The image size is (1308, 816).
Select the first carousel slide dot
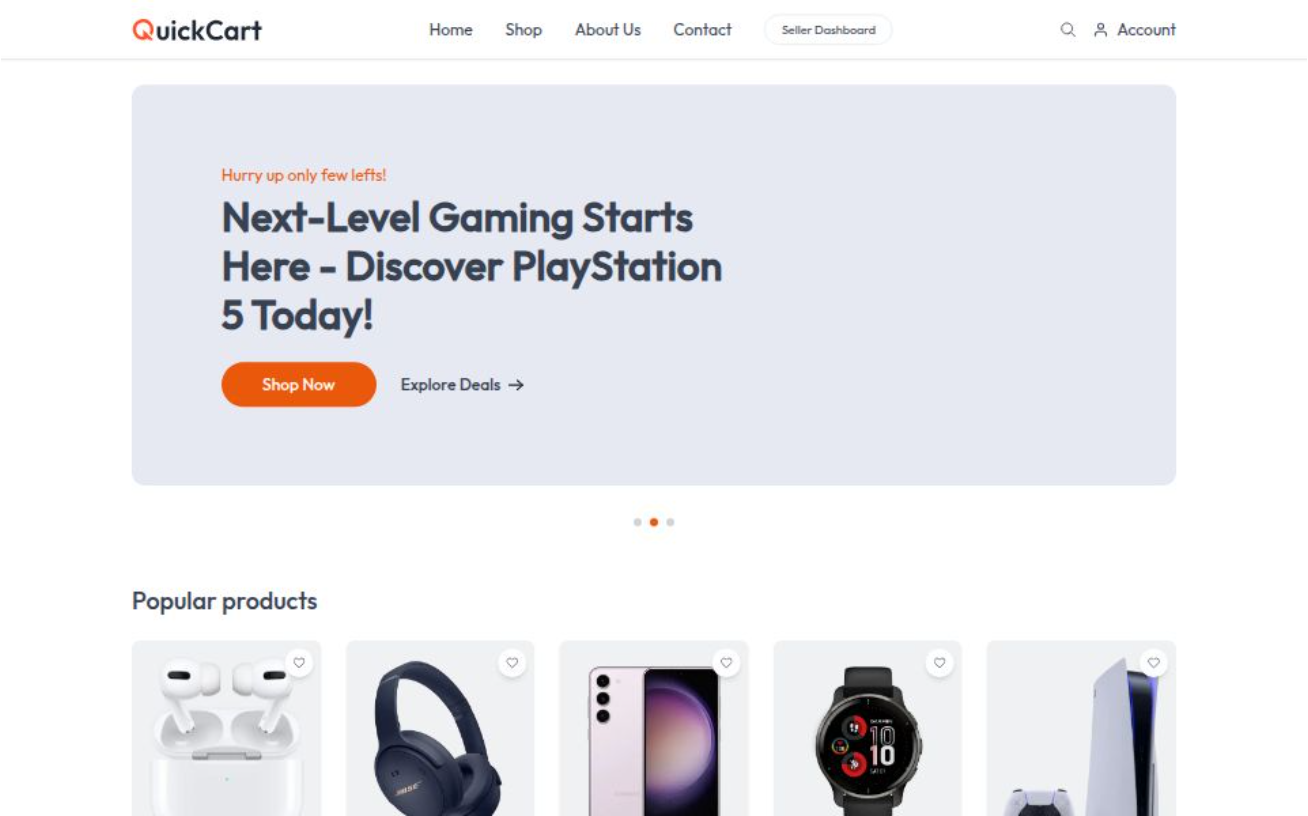click(637, 522)
